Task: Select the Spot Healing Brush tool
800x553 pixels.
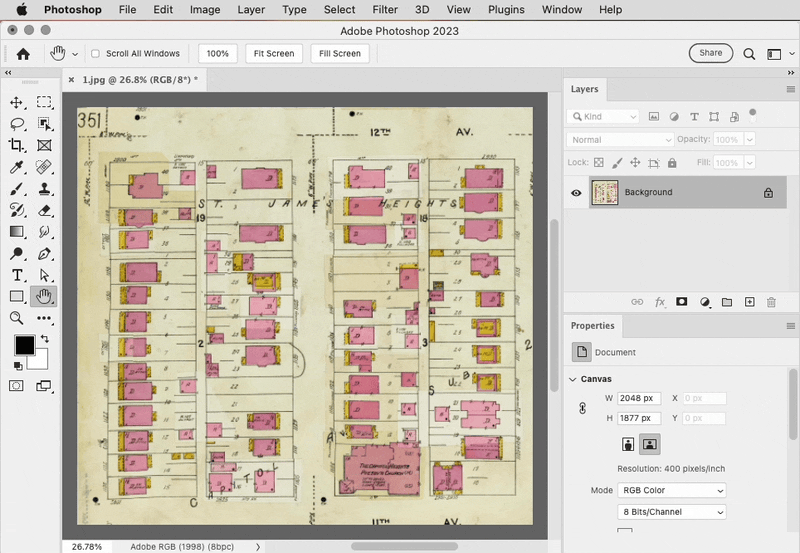Action: (44, 167)
